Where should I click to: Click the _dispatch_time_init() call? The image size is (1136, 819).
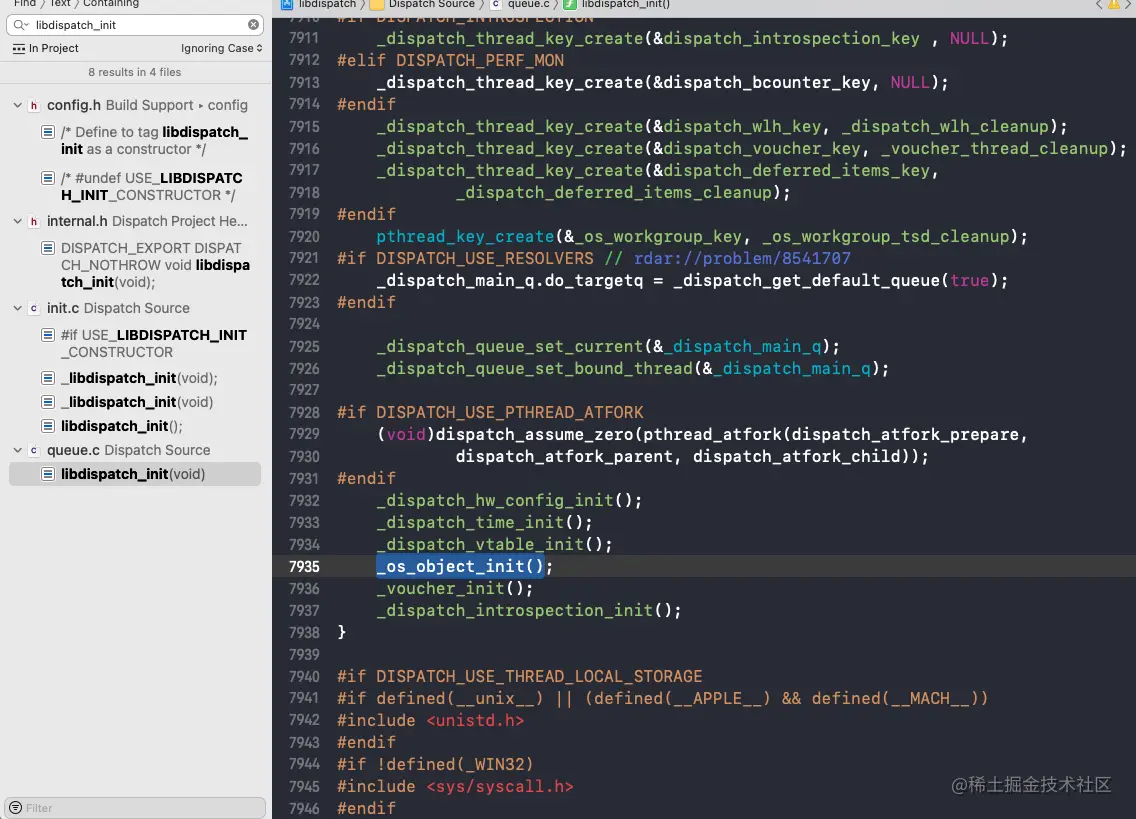[x=484, y=523]
